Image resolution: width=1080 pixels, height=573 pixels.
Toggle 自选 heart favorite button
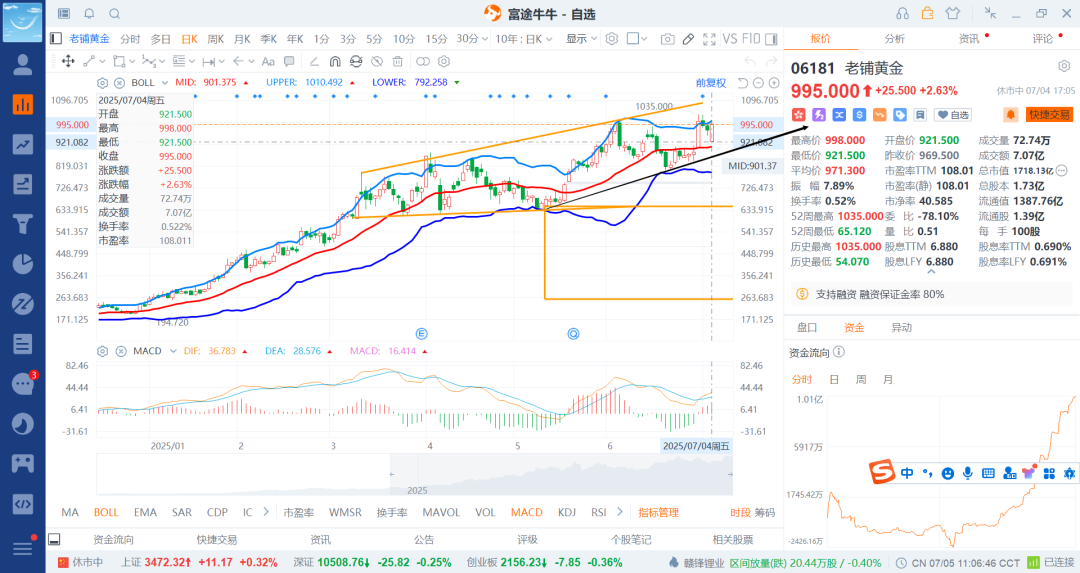(953, 115)
